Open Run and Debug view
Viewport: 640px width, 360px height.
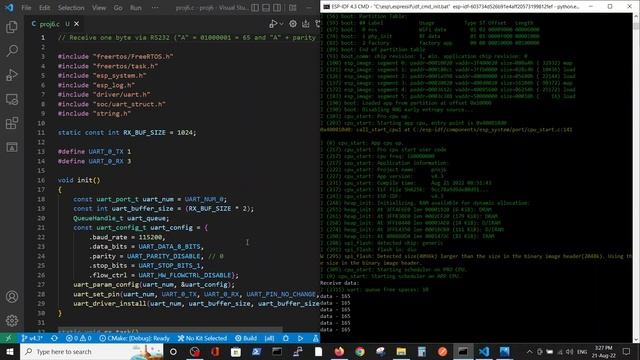click(x=12, y=75)
